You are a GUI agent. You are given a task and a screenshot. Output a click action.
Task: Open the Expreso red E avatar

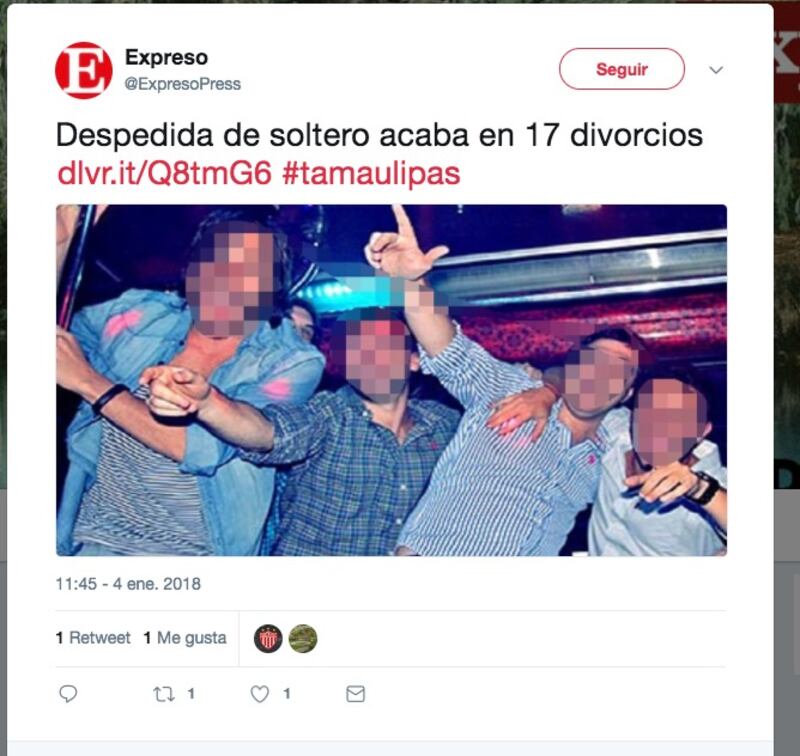pyautogui.click(x=84, y=70)
